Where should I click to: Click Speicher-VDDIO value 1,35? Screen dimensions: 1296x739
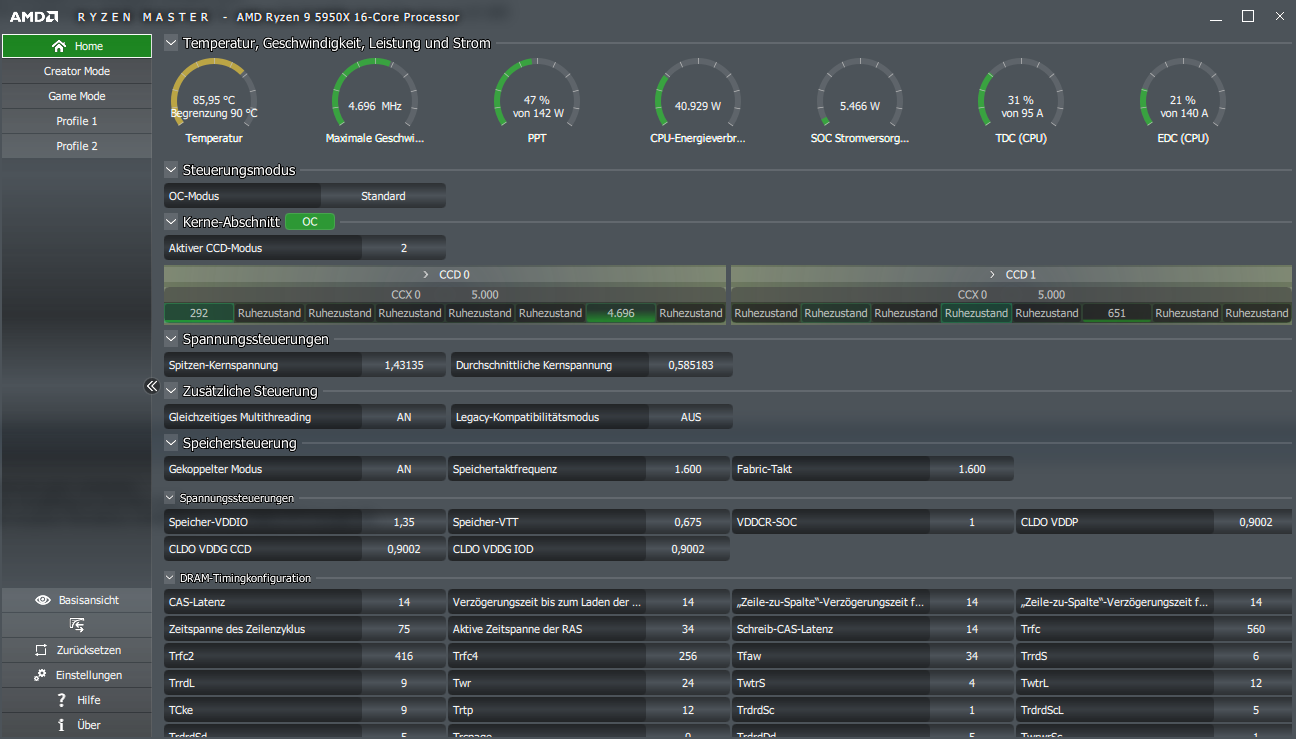pos(404,522)
